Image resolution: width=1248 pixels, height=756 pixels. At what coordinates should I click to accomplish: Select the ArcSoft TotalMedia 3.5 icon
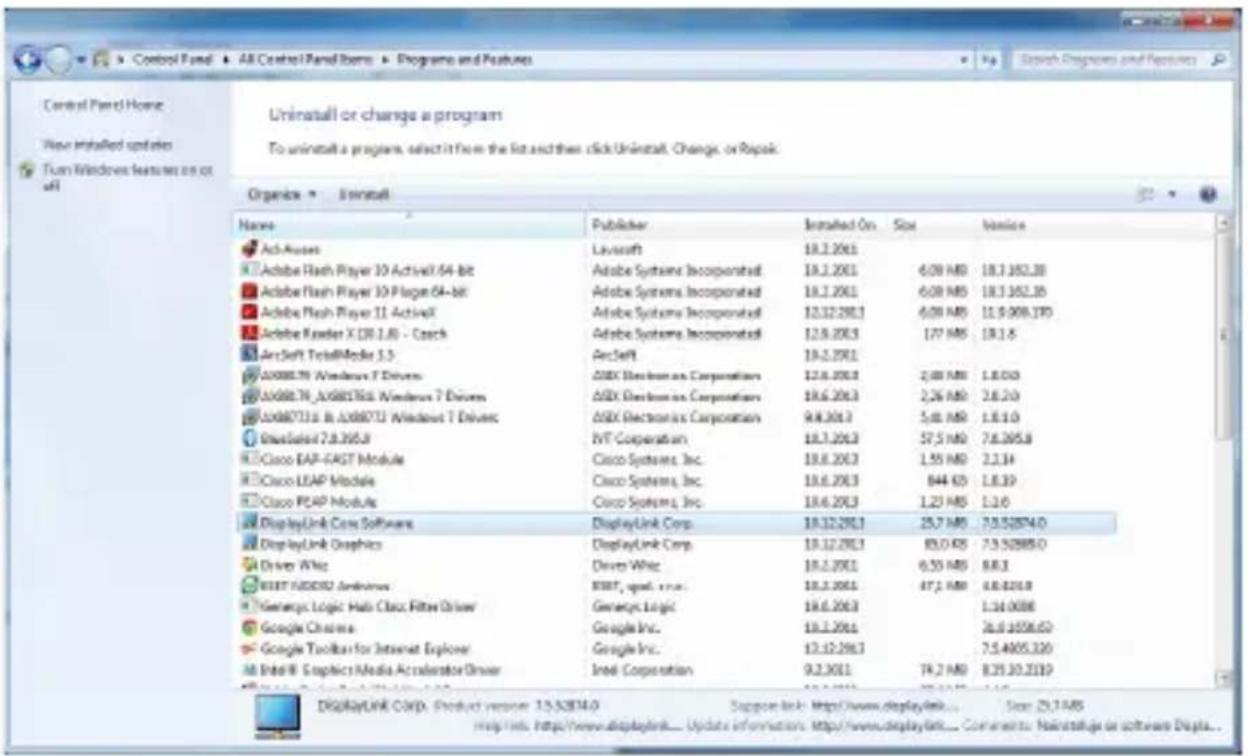tap(250, 354)
